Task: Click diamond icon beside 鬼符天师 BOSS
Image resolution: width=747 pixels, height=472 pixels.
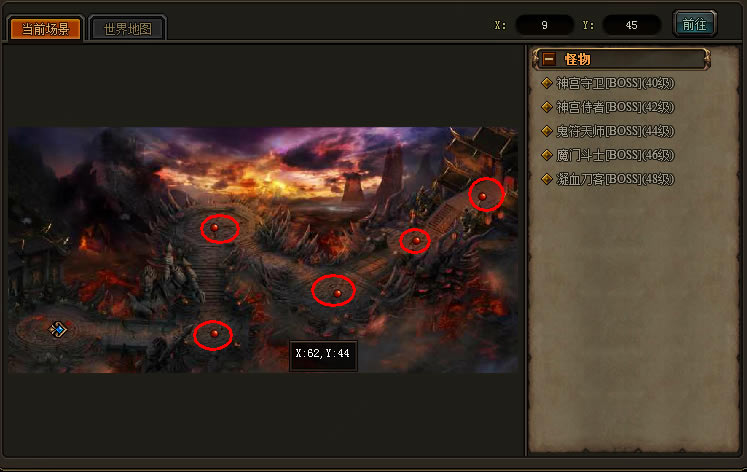Action: [547, 131]
